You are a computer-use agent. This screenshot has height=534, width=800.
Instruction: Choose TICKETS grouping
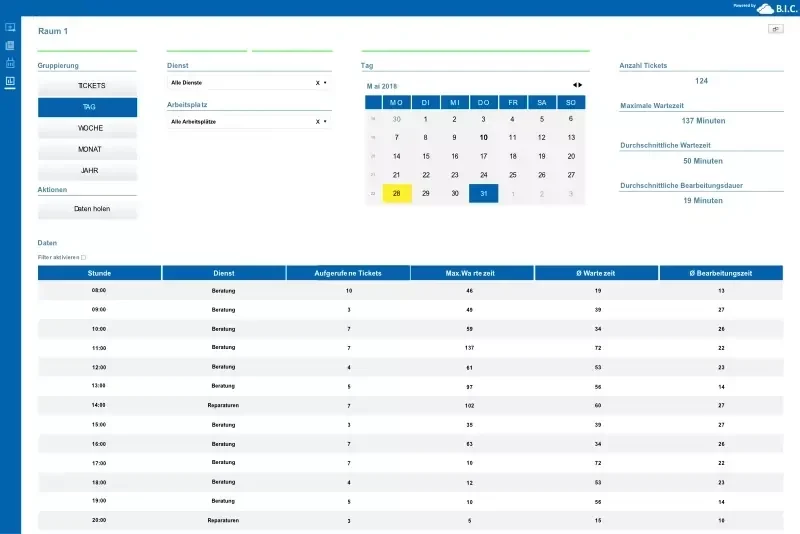point(88,86)
